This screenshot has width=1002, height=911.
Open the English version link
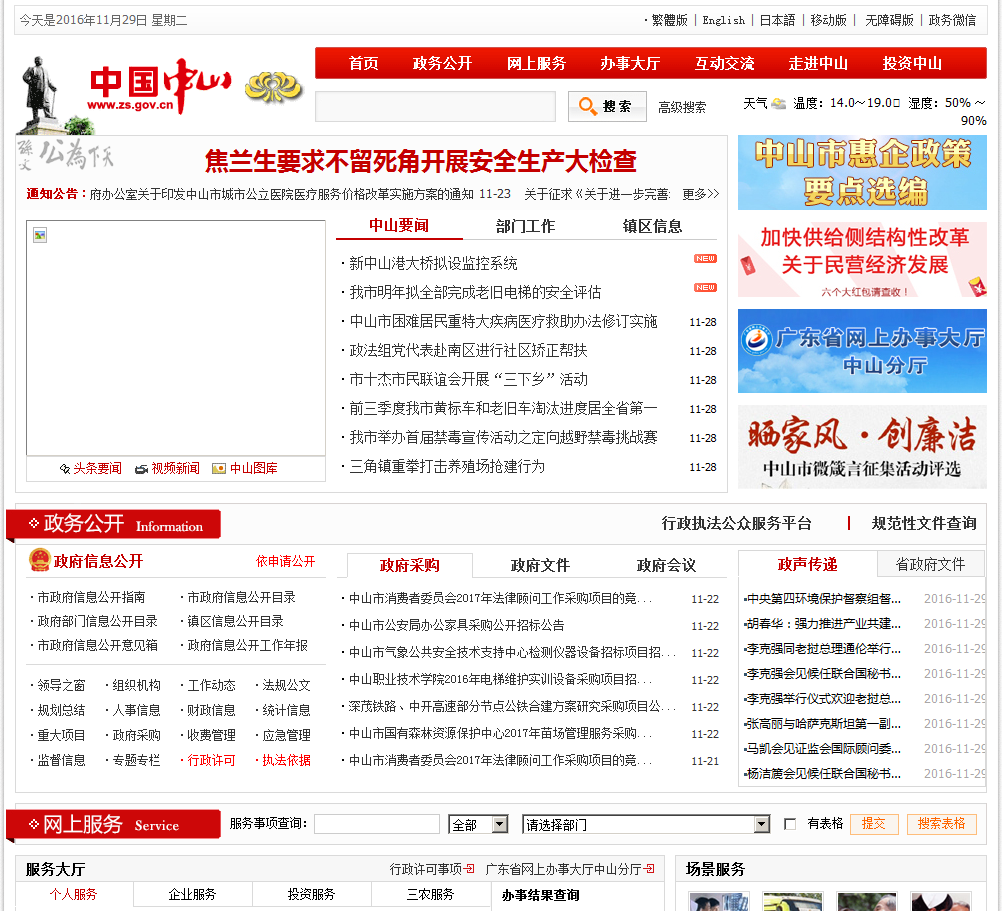click(723, 20)
